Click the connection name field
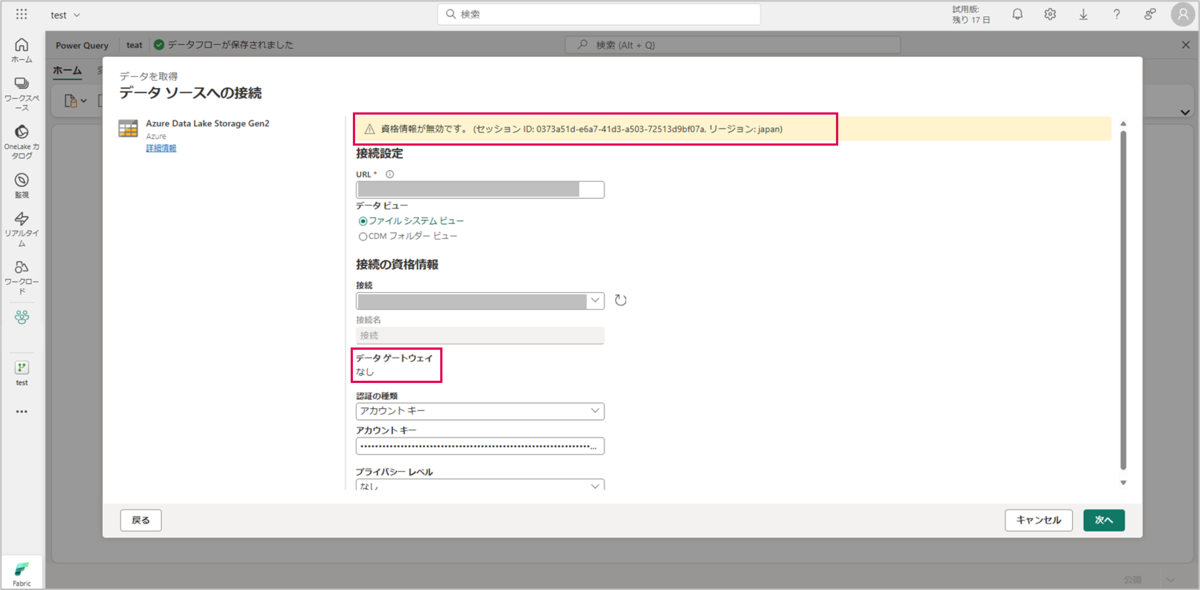Image resolution: width=1200 pixels, height=590 pixels. (480, 336)
